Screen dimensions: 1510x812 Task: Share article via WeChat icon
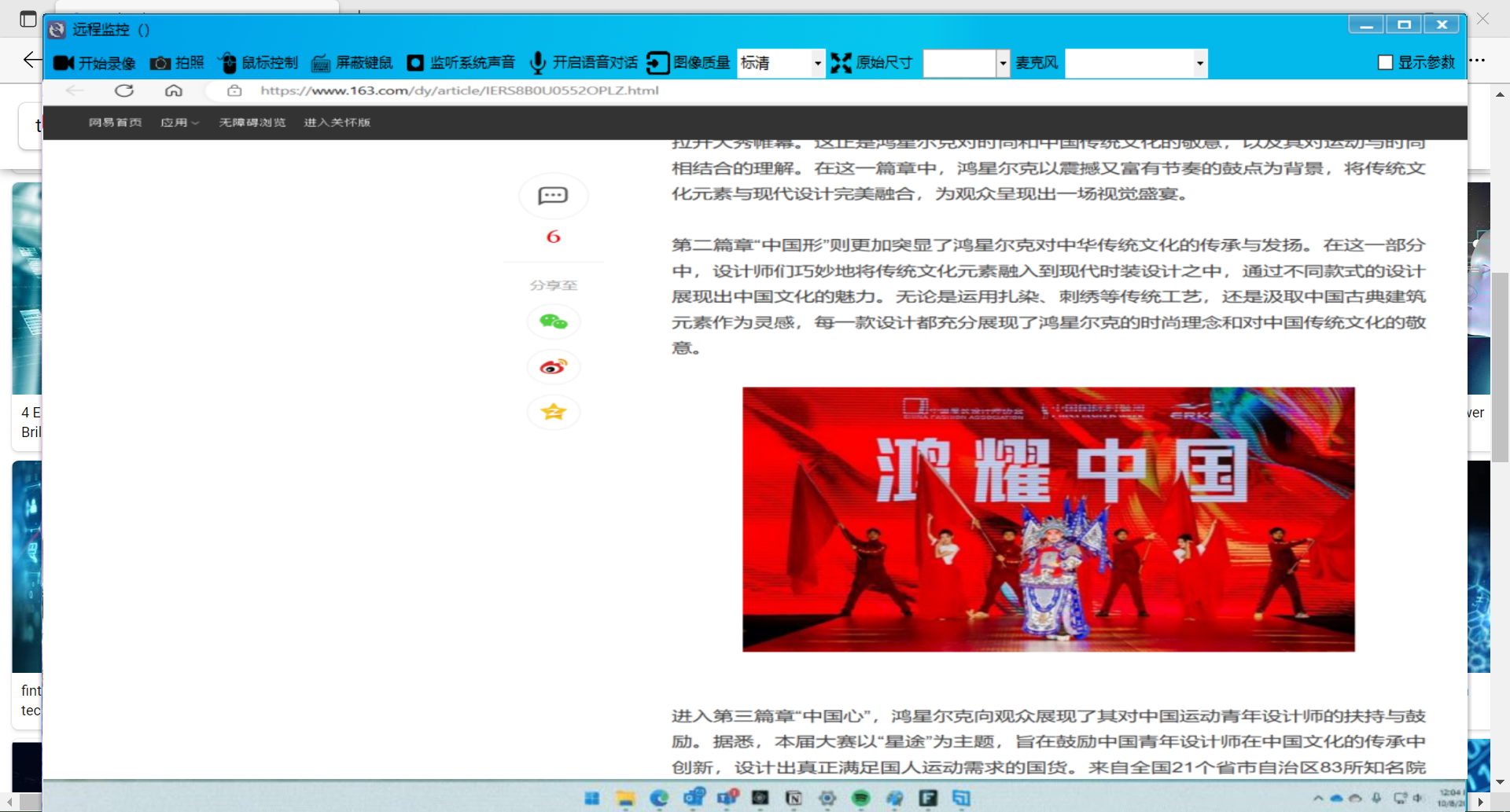[553, 321]
